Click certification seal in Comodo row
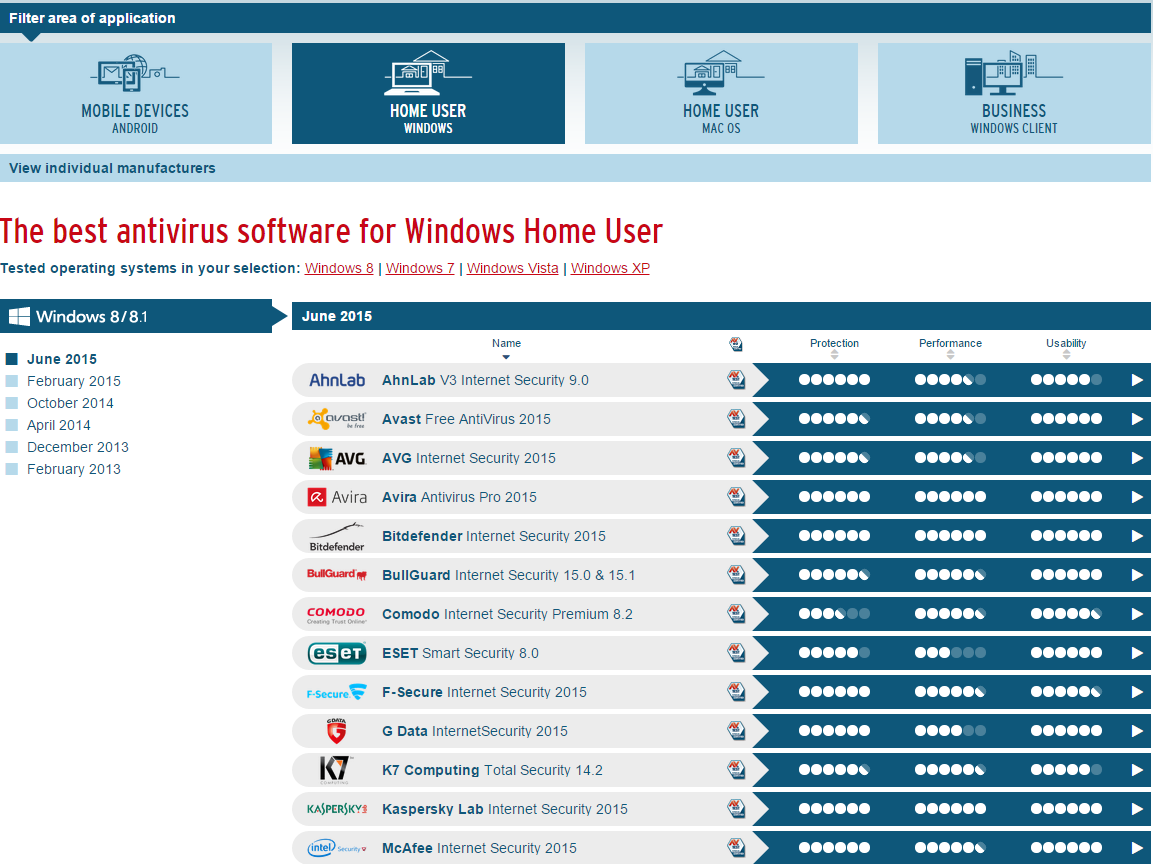The height and width of the screenshot is (864, 1153). pos(736,613)
